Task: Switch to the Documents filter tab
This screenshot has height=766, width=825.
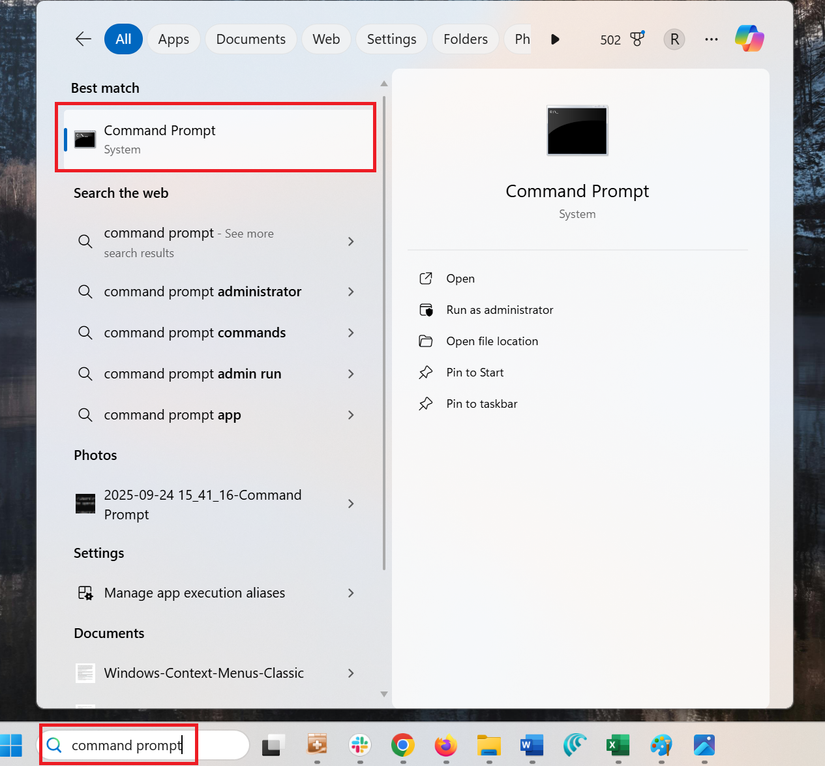Action: (250, 39)
